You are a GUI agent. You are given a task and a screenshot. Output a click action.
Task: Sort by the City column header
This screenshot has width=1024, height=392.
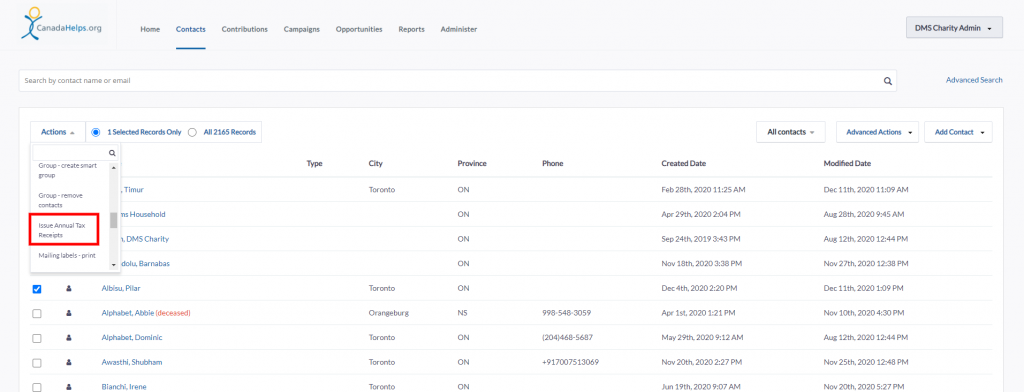coord(376,163)
